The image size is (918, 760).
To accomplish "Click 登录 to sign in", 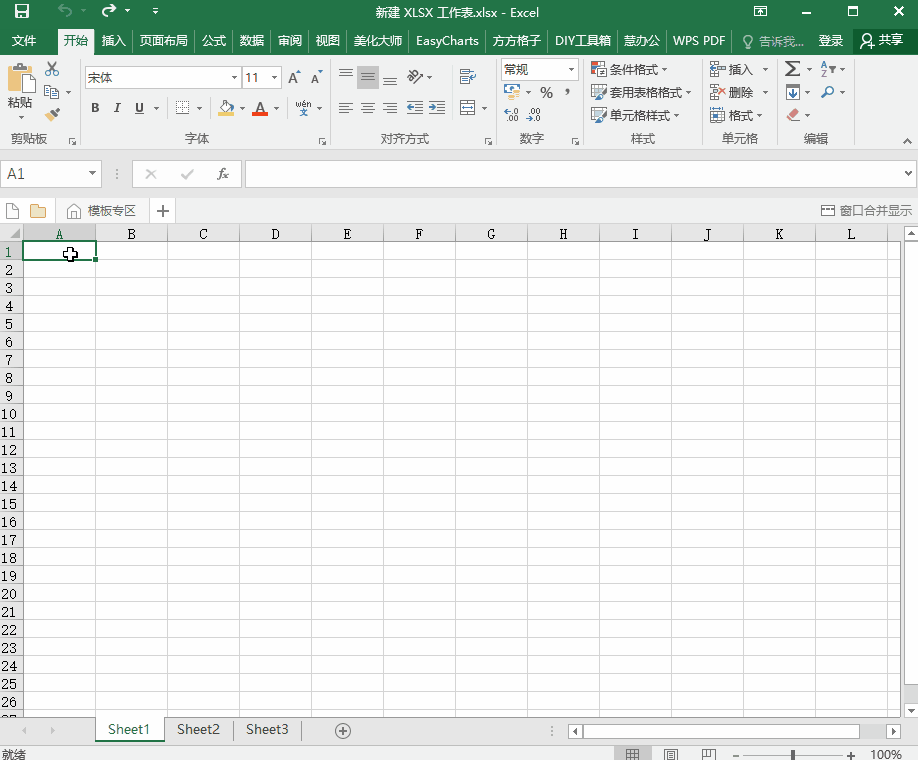I will pos(830,40).
